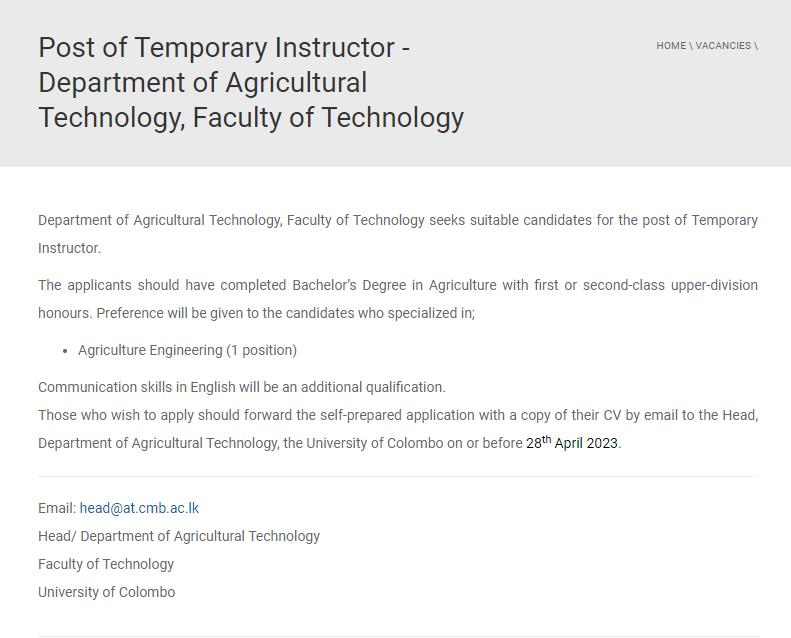791x638 pixels.
Task: Click the 'Head/ Department of Agricultural Technology' line
Action: [x=179, y=536]
